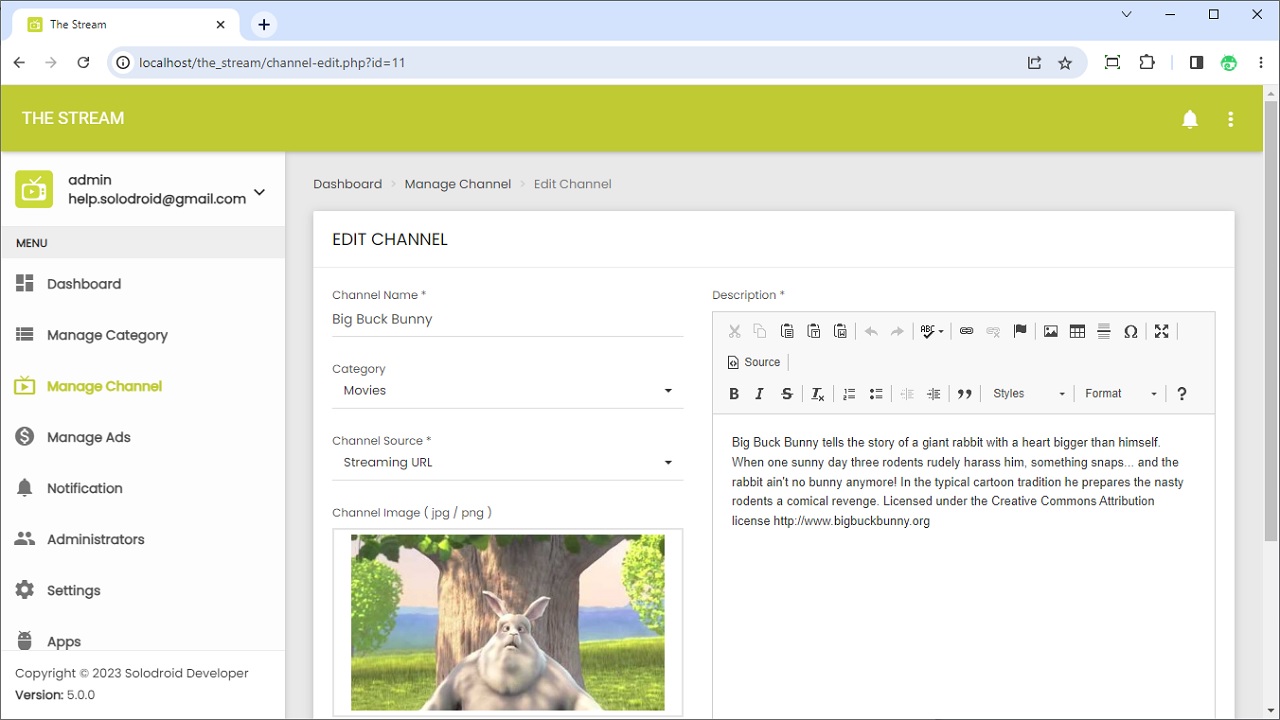Open the Format dropdown
This screenshot has height=720, width=1280.
(1121, 394)
